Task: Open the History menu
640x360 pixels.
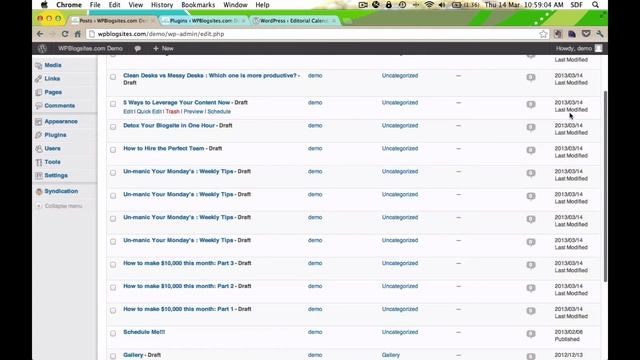Action: click(162, 5)
